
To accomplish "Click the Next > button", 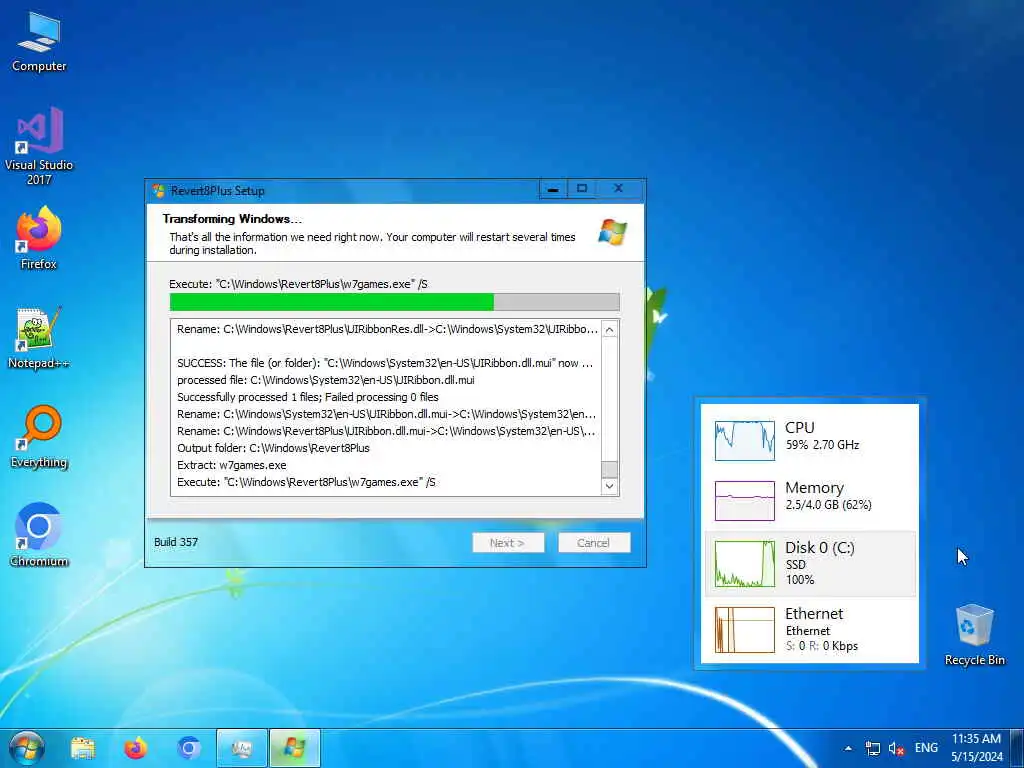I will point(508,543).
